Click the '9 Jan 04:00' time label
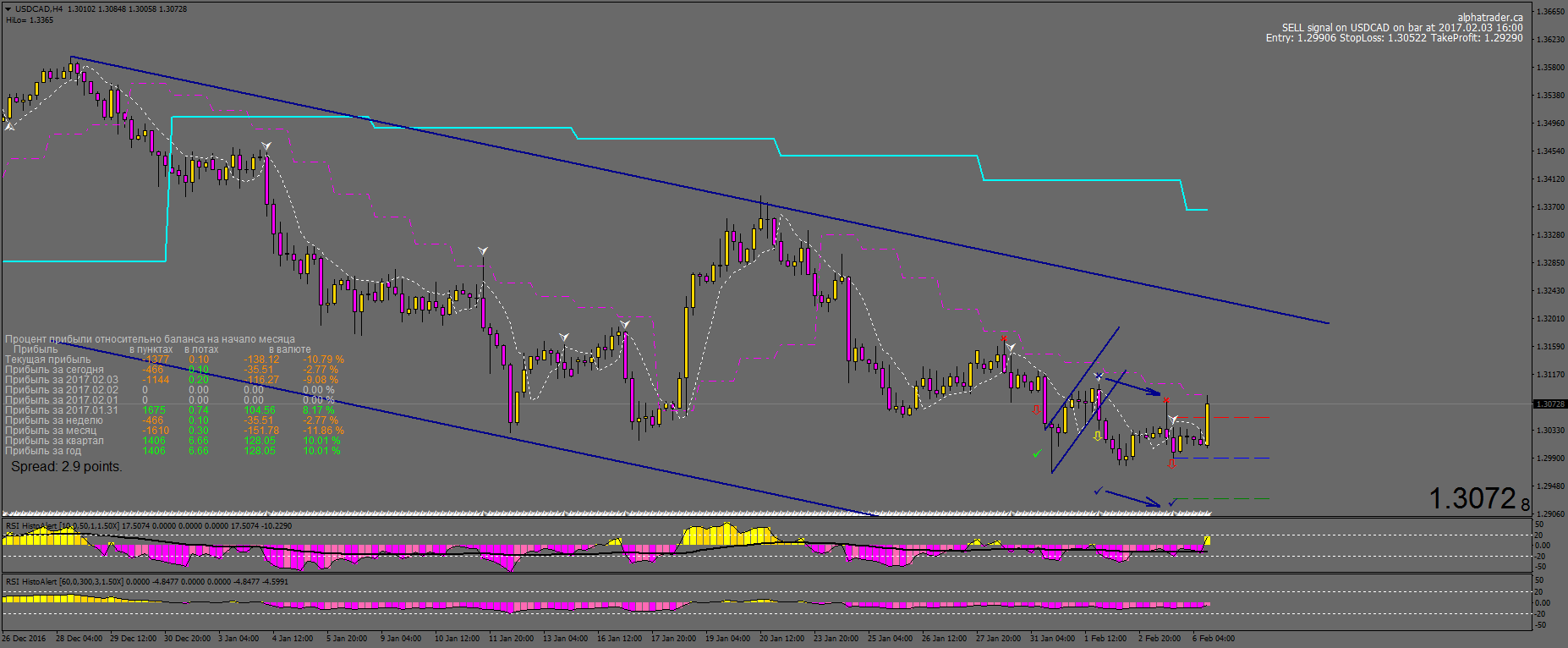Image resolution: width=1568 pixels, height=648 pixels. click(401, 639)
